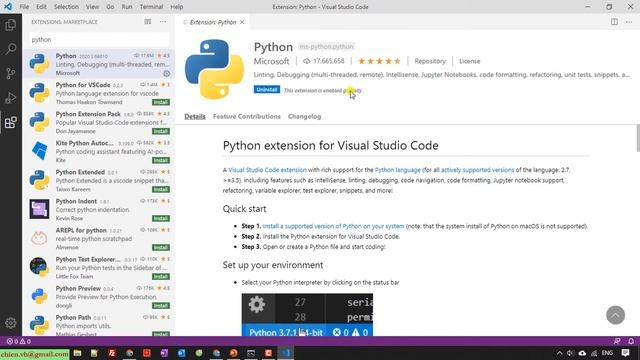640x360 pixels.
Task: Open the Explorer view in activity bar
Action: pos(11,25)
